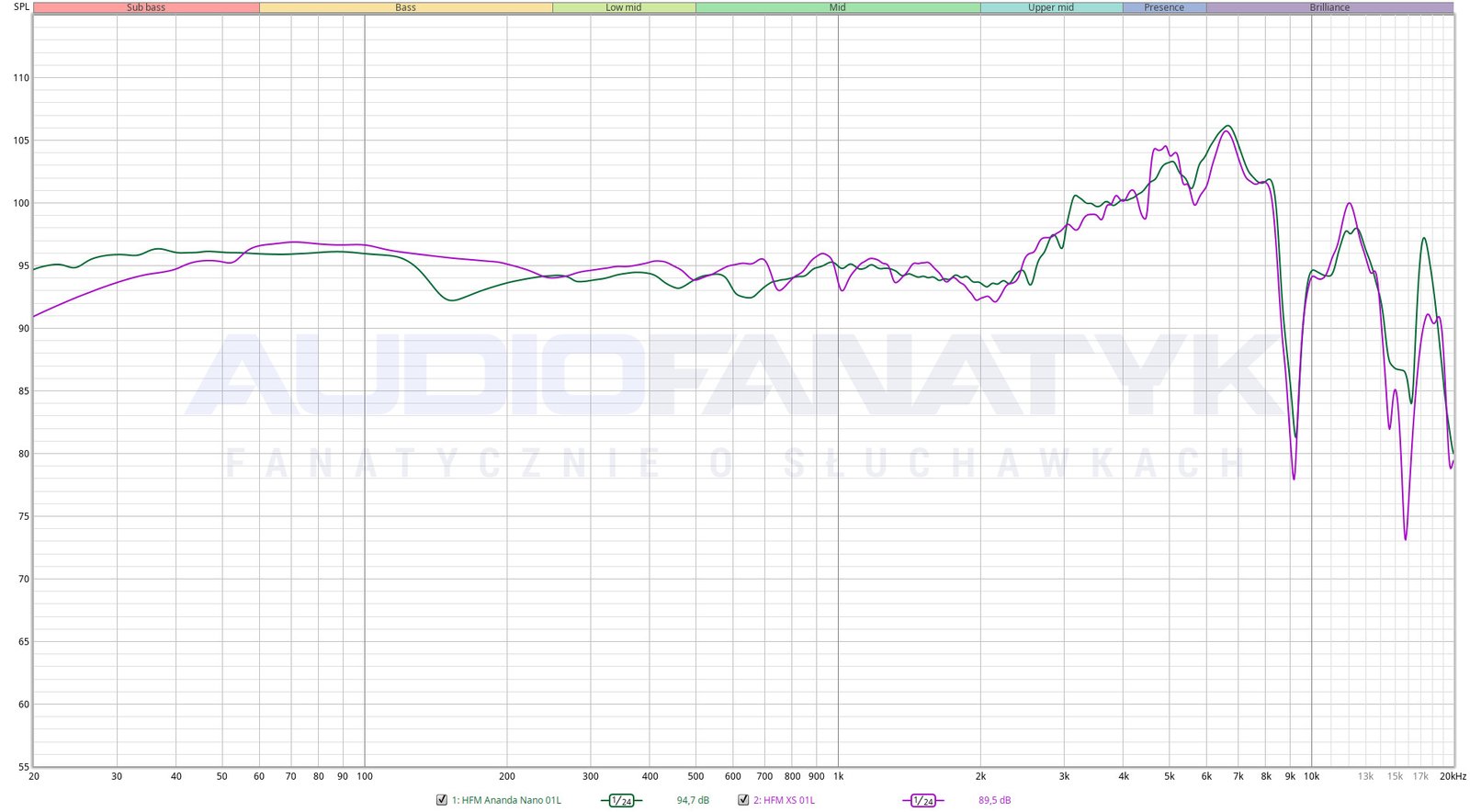Click the 15k frequency axis label
The width and height of the screenshot is (1470, 812).
[1395, 776]
